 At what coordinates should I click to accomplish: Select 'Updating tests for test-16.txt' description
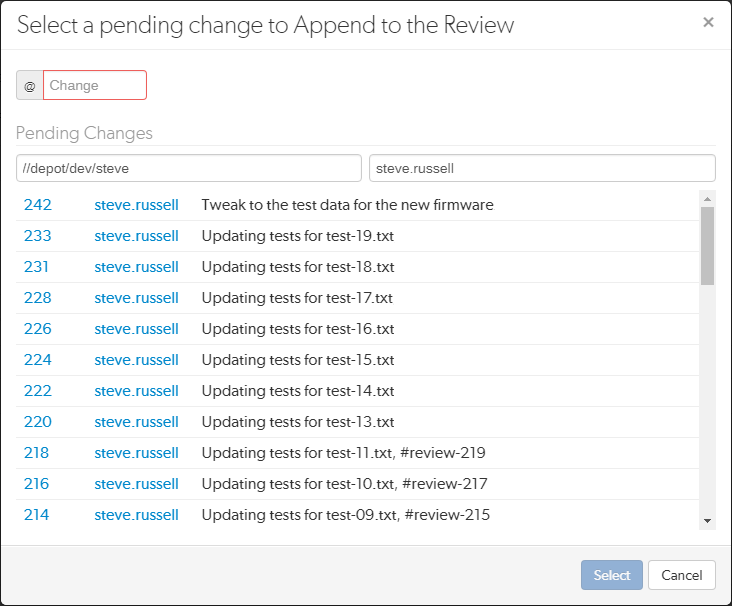pos(298,329)
